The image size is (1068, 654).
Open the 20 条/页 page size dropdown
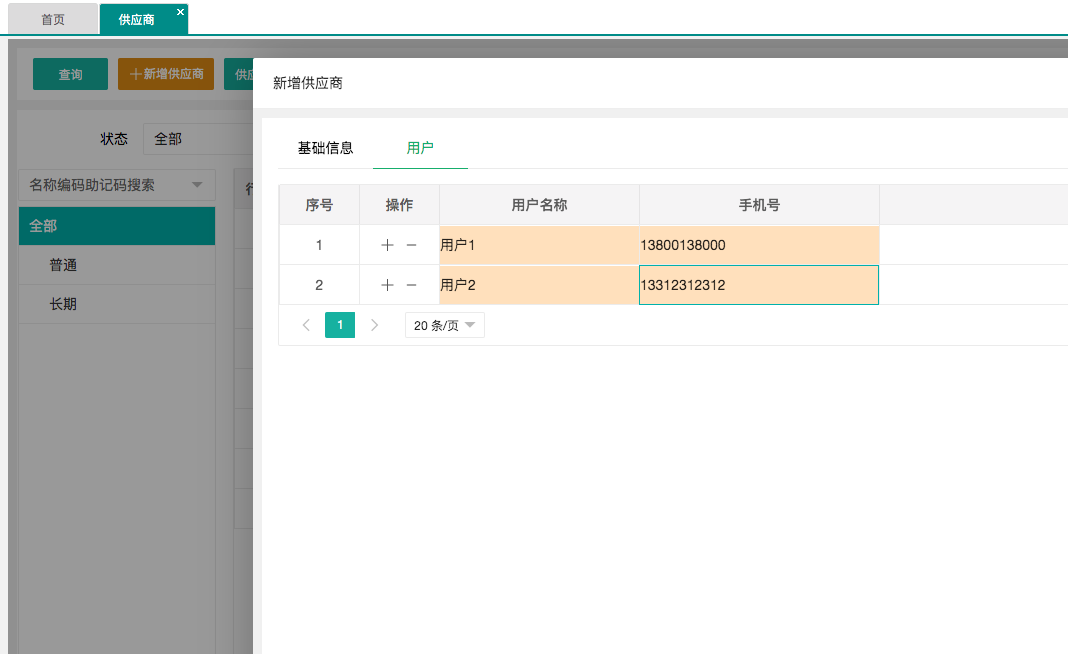444,325
